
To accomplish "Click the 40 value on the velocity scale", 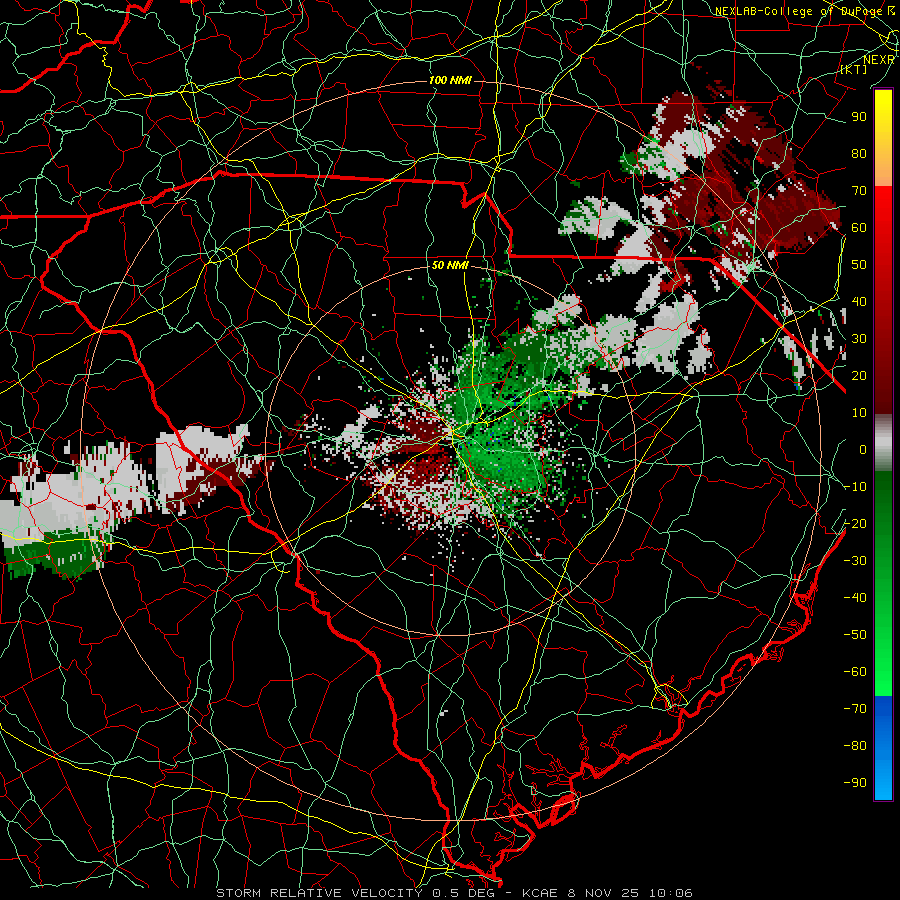I will (x=859, y=302).
